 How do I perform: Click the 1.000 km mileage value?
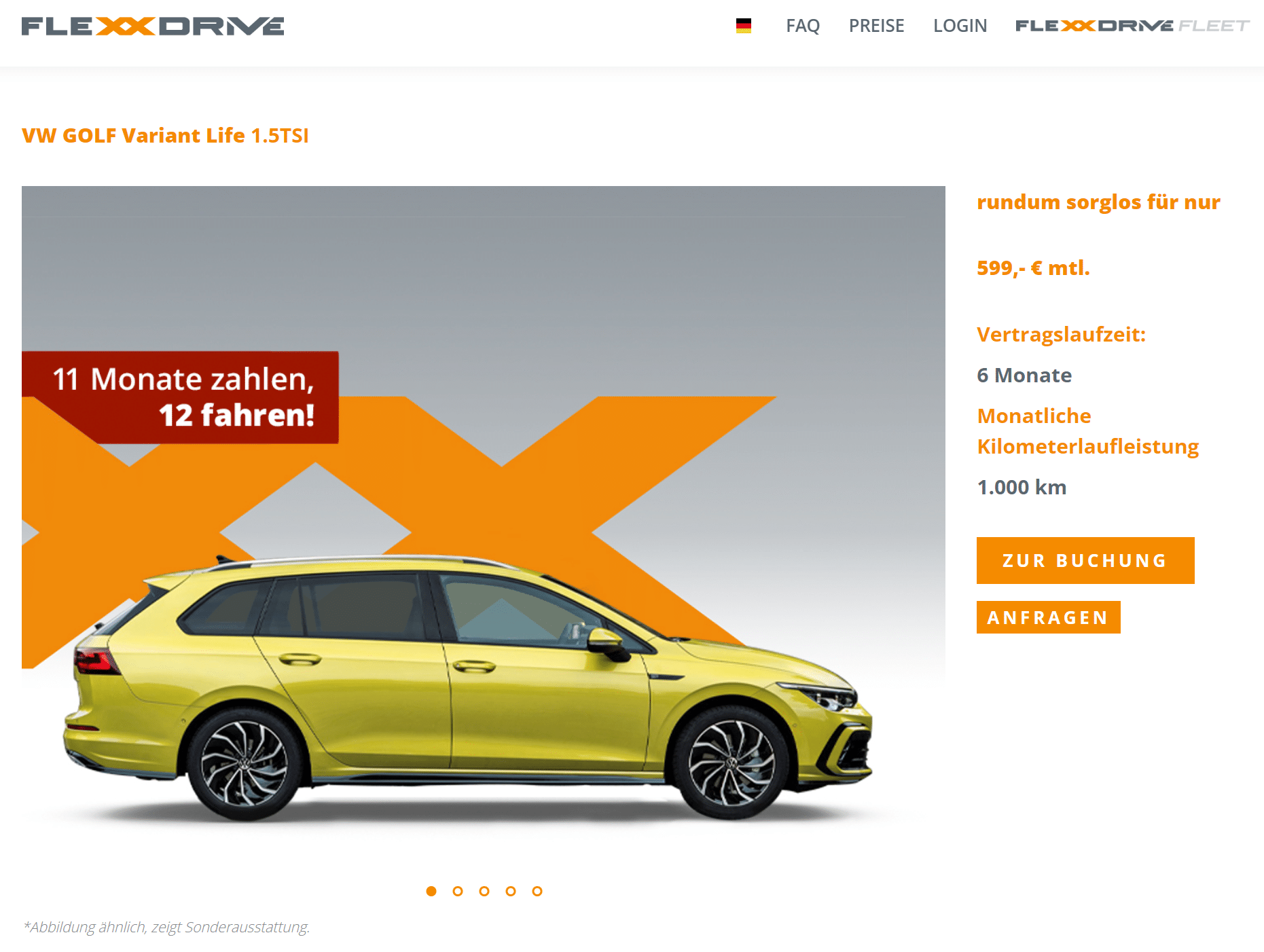1022,487
